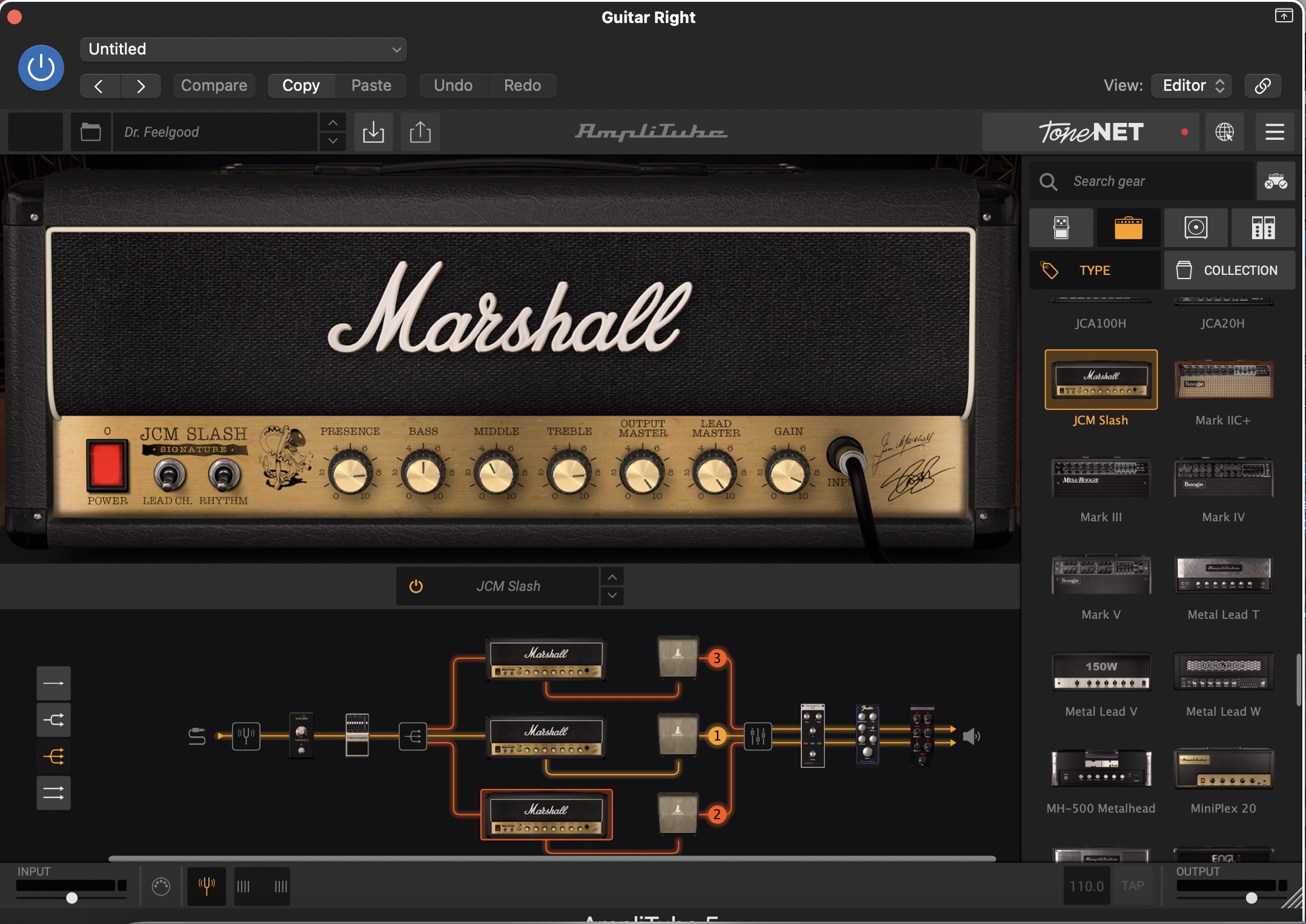Screen dimensions: 1306x924
Task: Click the Paste button
Action: click(x=371, y=85)
